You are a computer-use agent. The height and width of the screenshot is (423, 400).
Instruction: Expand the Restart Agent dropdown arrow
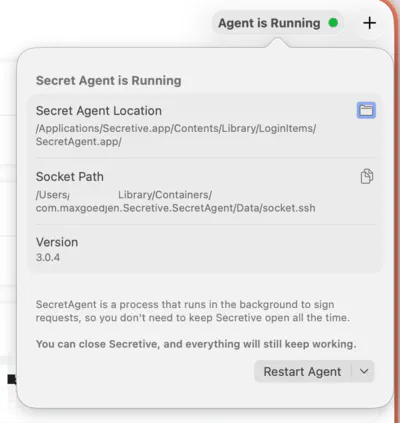tap(364, 371)
